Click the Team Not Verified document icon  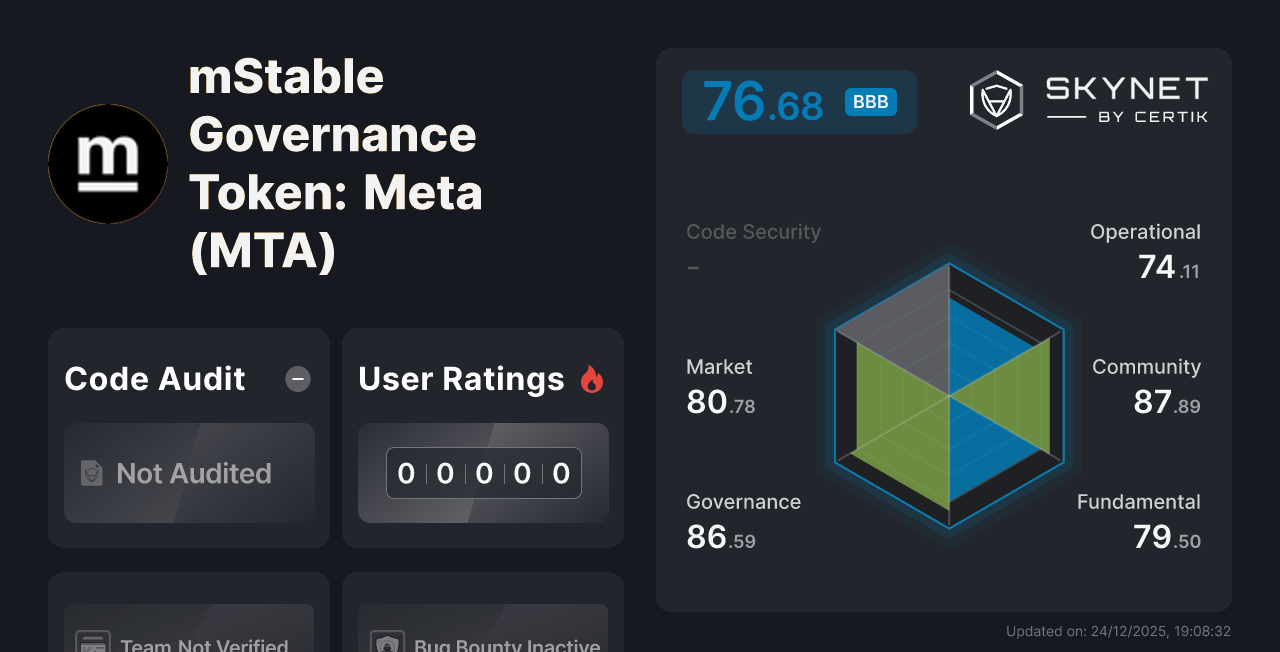click(93, 644)
